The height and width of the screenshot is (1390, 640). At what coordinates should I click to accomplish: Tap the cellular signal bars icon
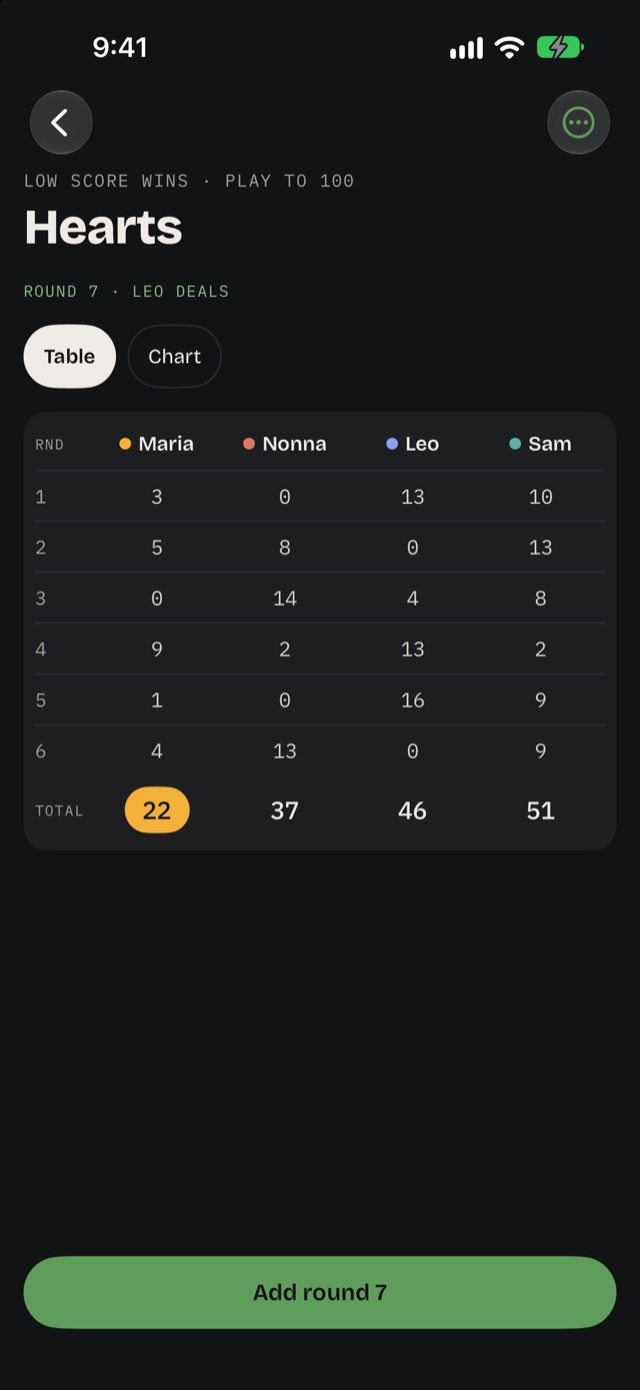pos(466,48)
